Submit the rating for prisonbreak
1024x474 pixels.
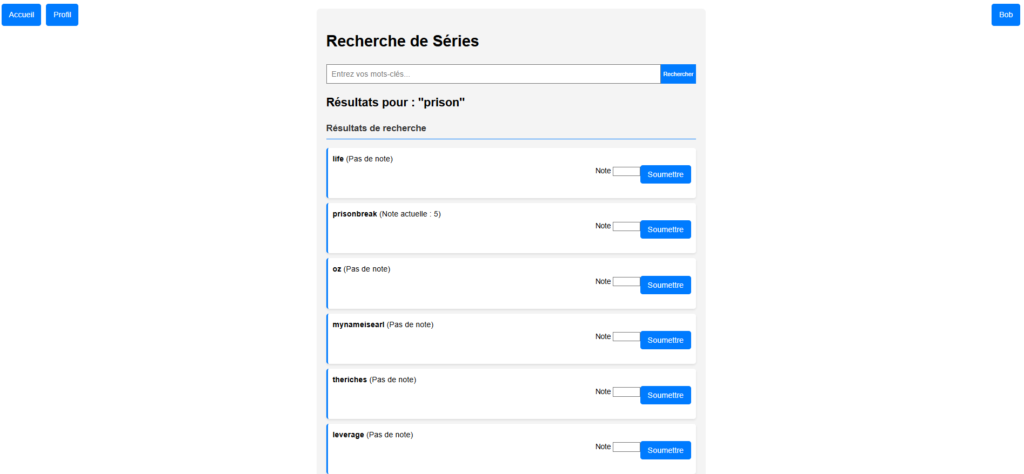pyautogui.click(x=665, y=229)
